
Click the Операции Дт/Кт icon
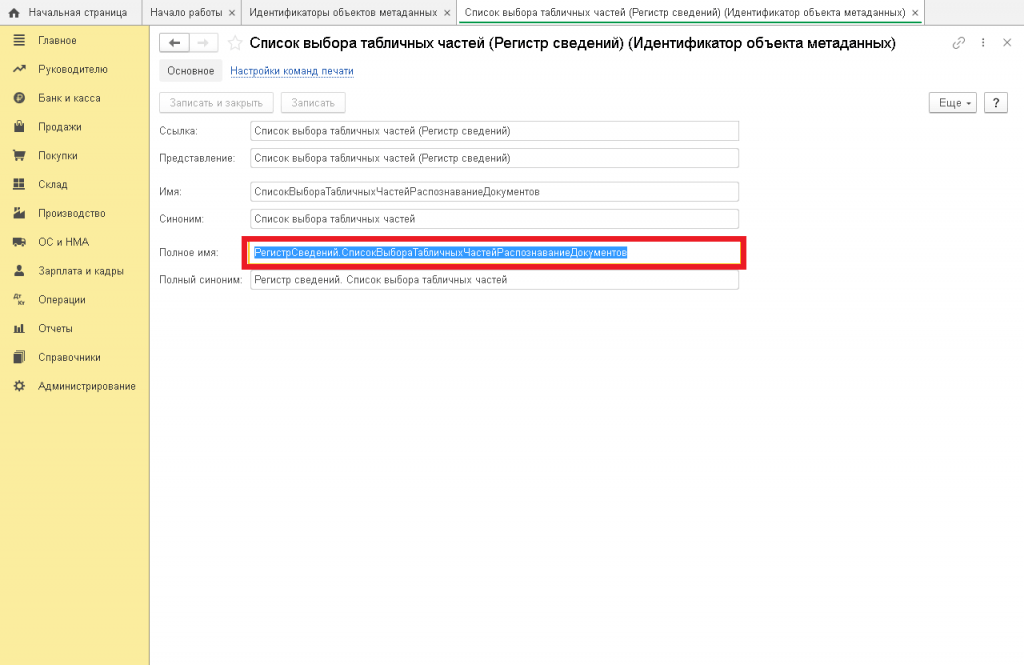click(19, 299)
